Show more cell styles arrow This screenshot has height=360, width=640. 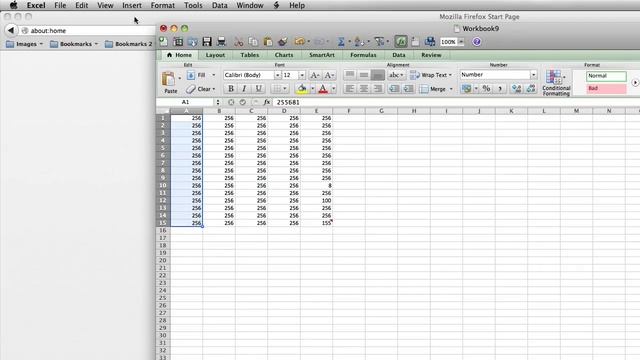point(635,82)
